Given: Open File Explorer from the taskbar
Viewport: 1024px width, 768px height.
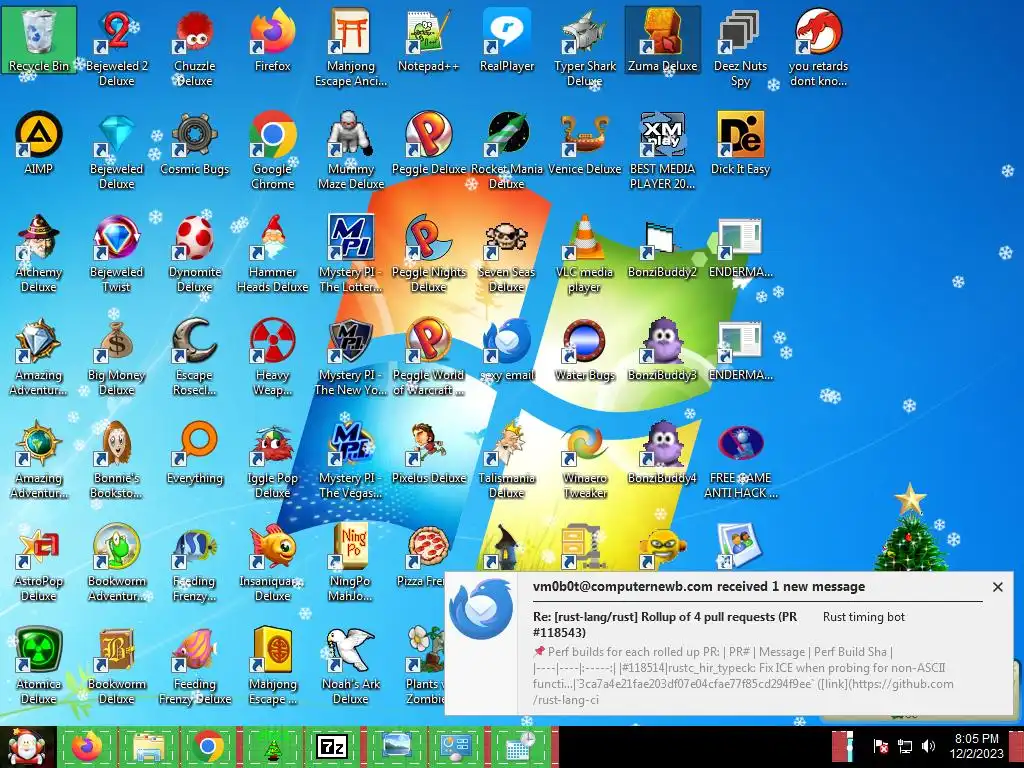Looking at the screenshot, I should tap(148, 746).
